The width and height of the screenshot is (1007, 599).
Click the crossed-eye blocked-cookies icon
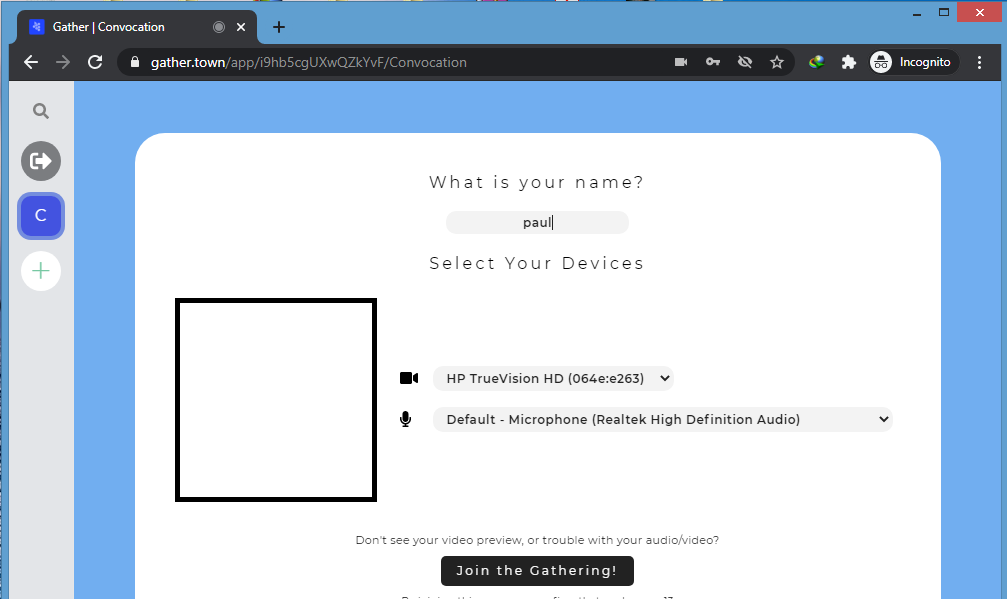(745, 62)
